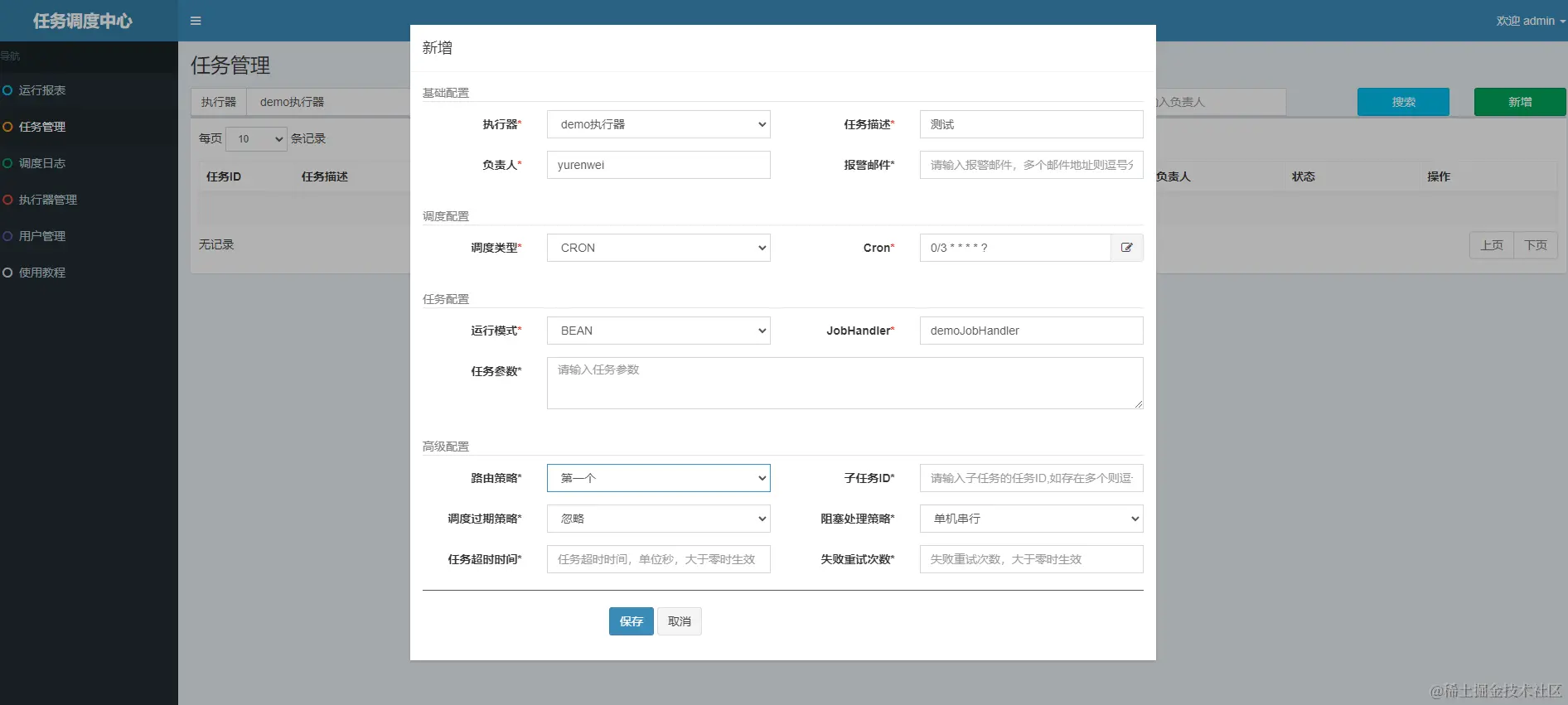Expand the 调度过期策略 dropdown
The width and height of the screenshot is (1568, 705).
[659, 519]
